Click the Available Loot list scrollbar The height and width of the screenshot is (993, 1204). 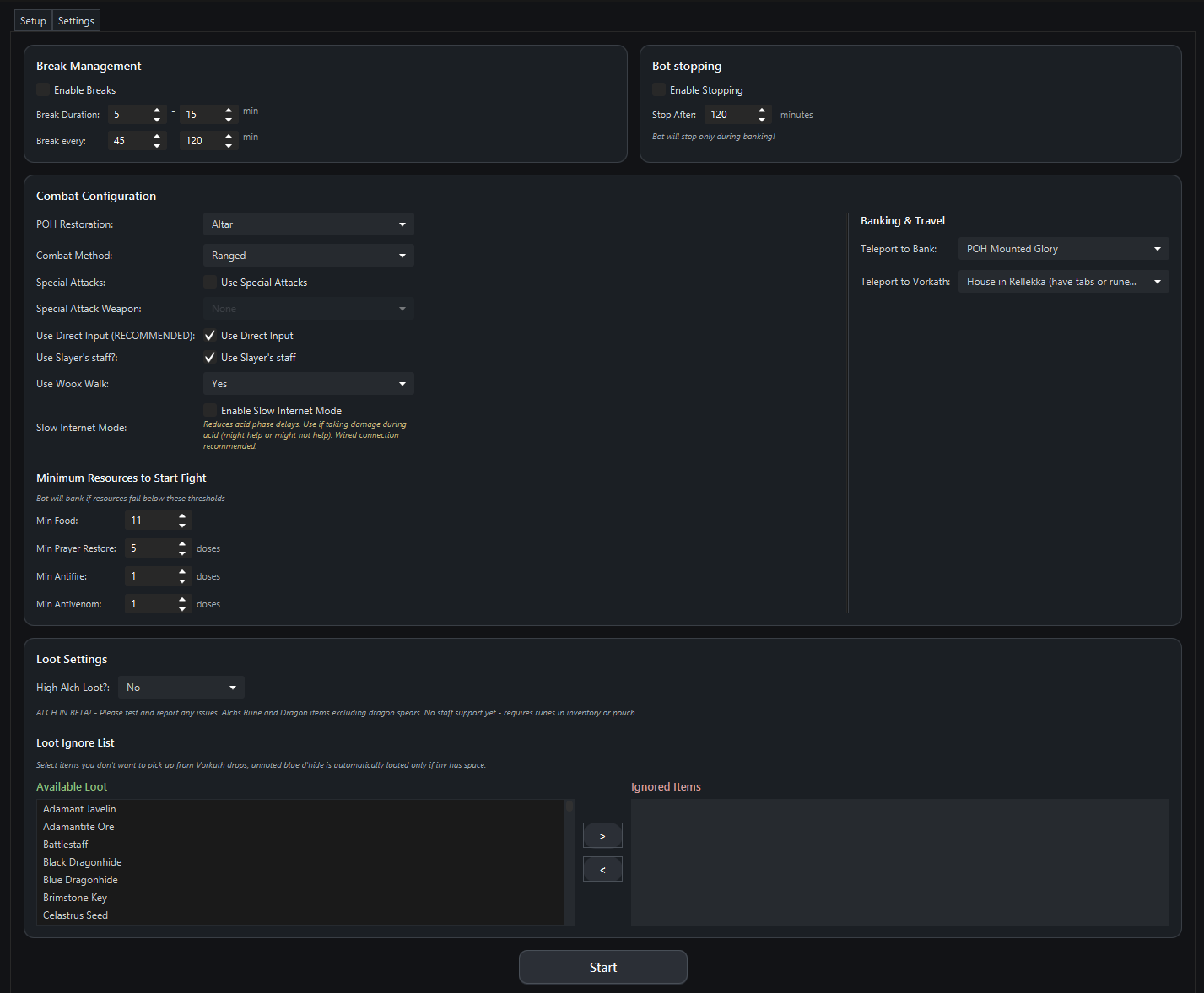point(570,861)
